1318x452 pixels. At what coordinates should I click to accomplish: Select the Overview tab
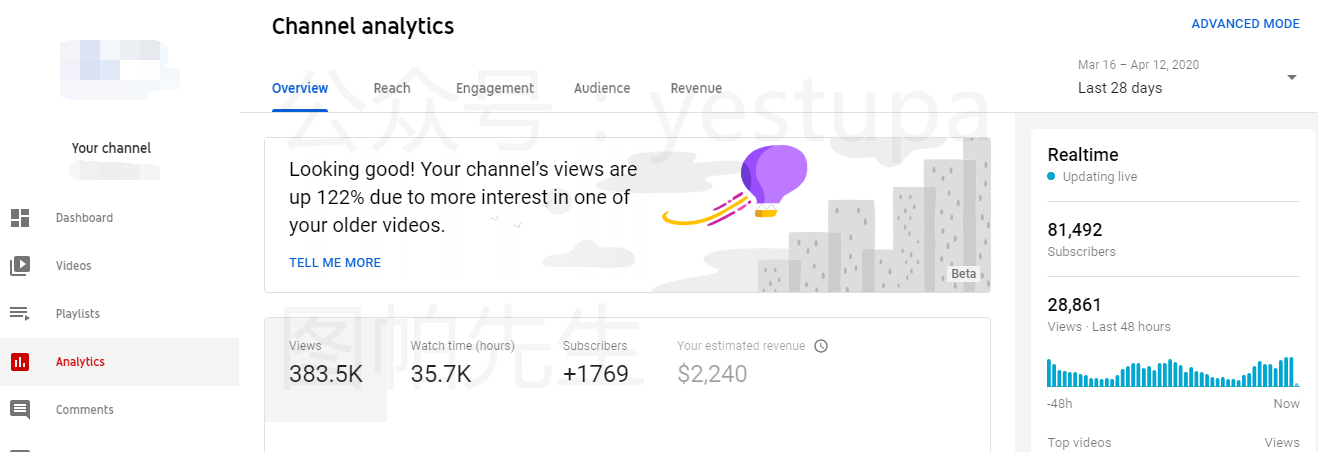coord(300,88)
